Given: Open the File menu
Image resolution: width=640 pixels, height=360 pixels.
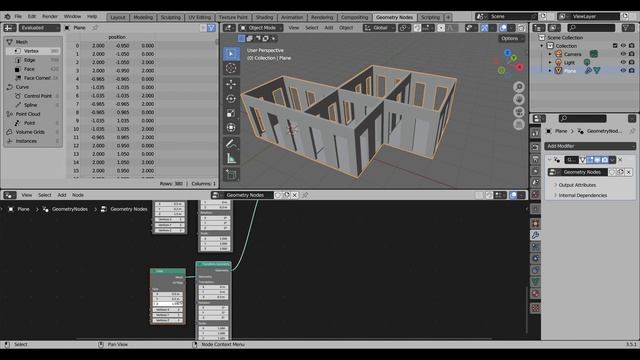Looking at the screenshot, I should pos(18,17).
